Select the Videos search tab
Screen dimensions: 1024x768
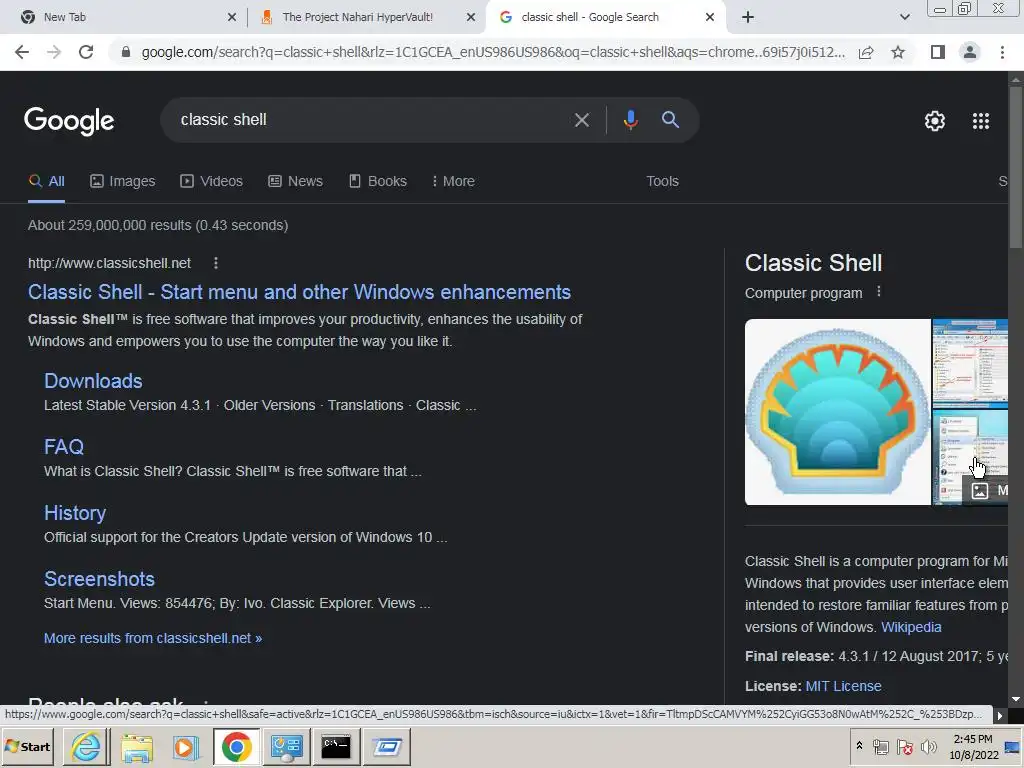pyautogui.click(x=212, y=182)
